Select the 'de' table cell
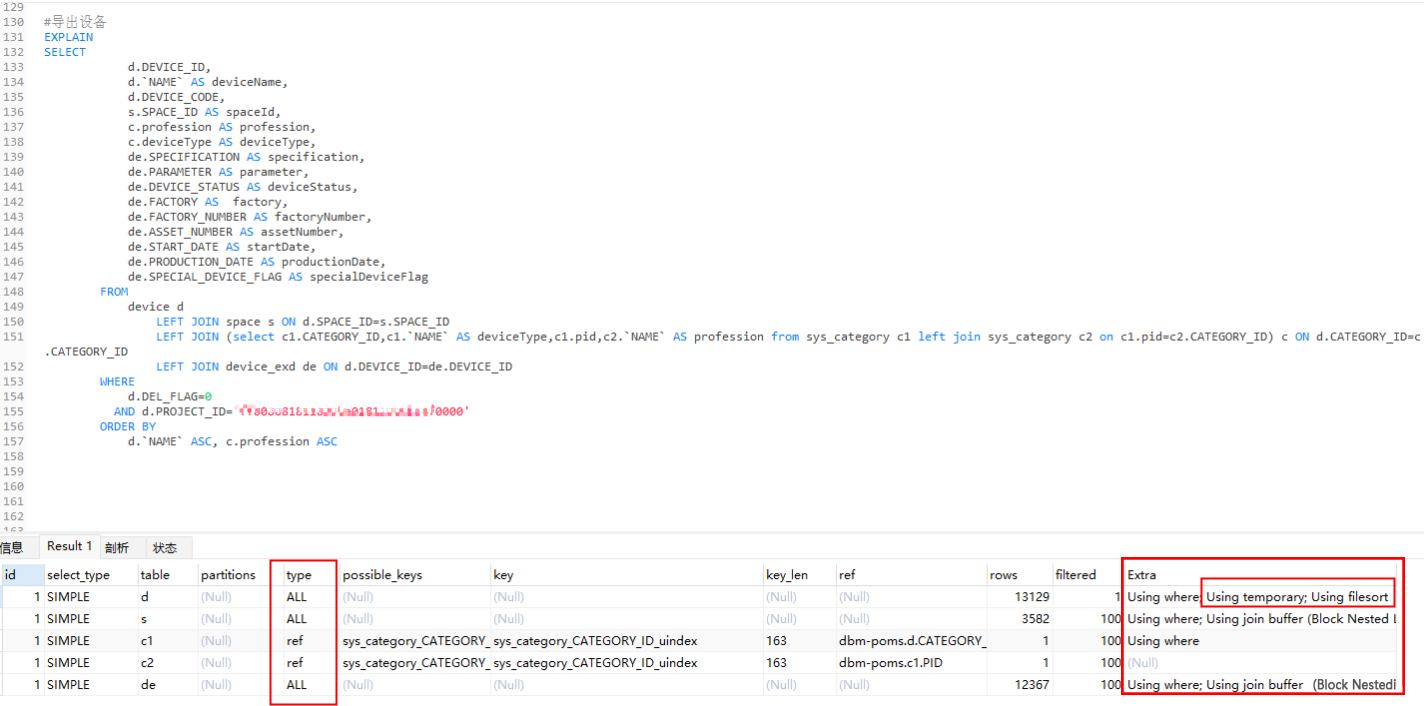 tap(167, 685)
